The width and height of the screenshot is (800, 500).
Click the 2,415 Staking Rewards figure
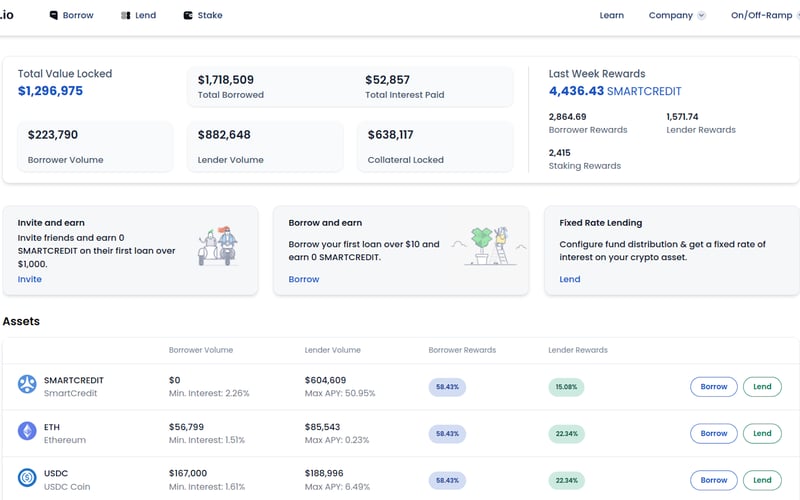point(559,153)
